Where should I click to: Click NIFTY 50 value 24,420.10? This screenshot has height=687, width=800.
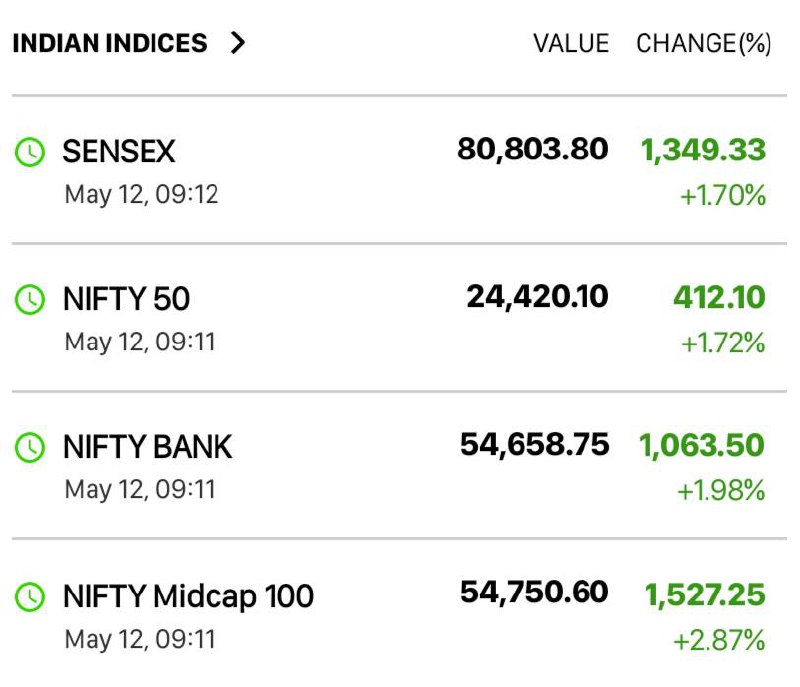[x=537, y=297]
